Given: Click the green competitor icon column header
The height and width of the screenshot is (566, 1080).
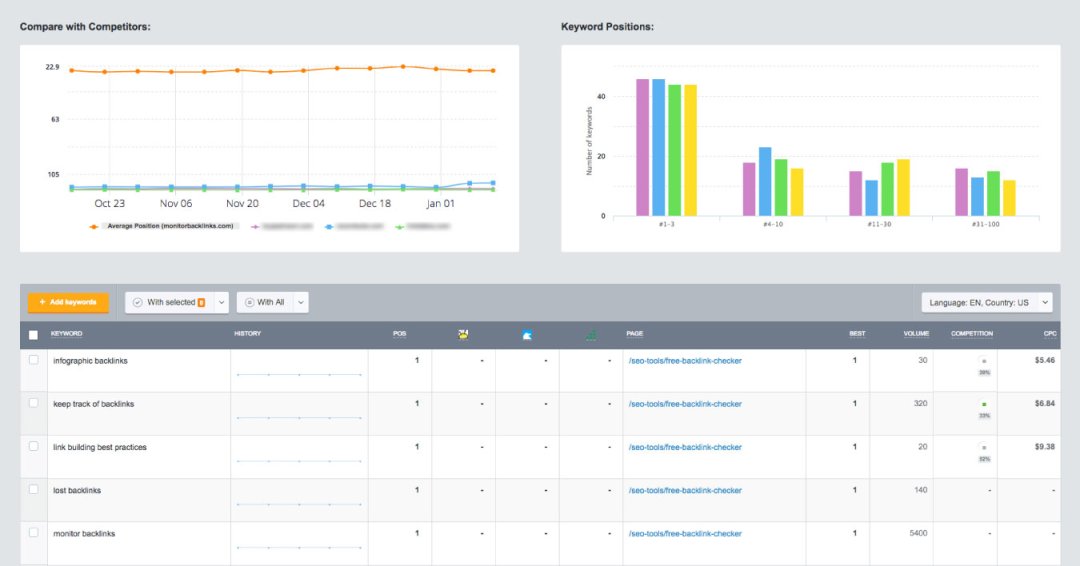Looking at the screenshot, I should tap(591, 334).
